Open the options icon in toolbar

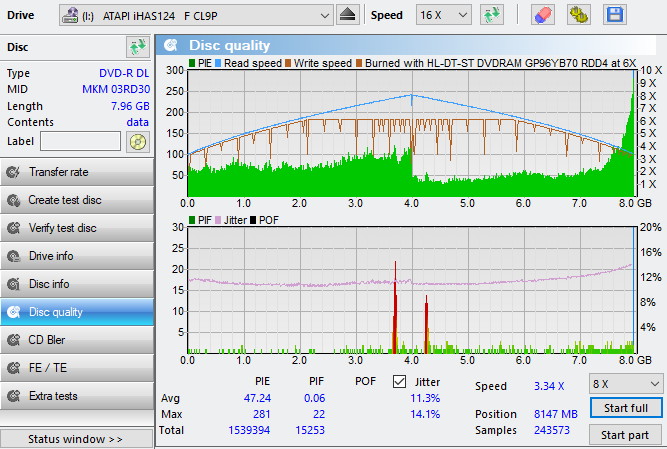tap(577, 15)
